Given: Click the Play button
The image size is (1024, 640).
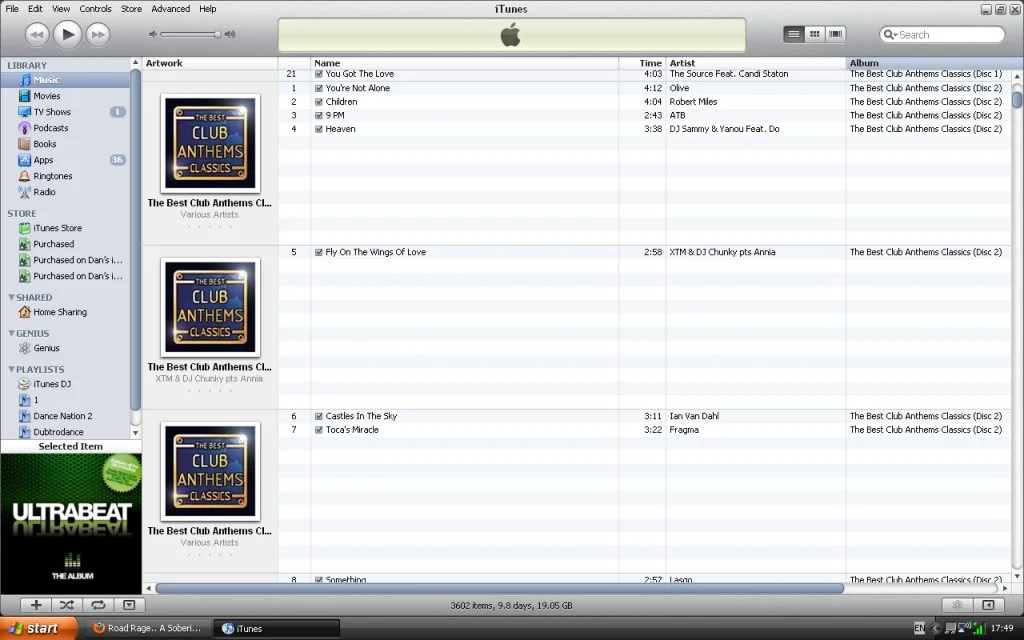Looking at the screenshot, I should pos(67,35).
